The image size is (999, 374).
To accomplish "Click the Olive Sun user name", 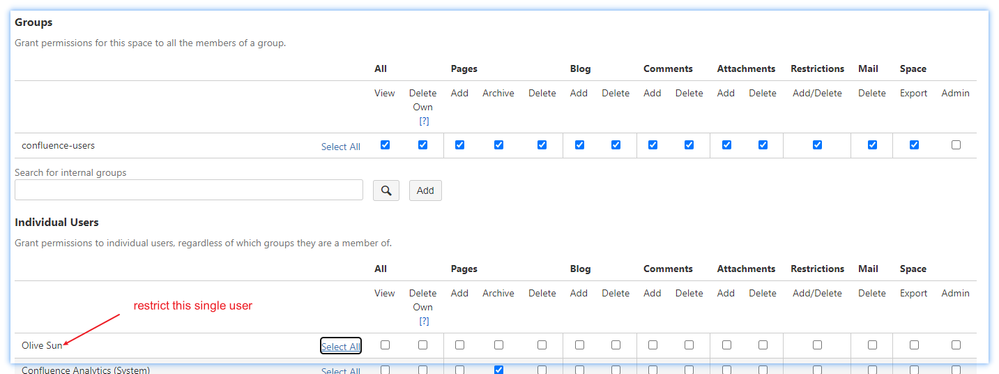I will coord(42,345).
